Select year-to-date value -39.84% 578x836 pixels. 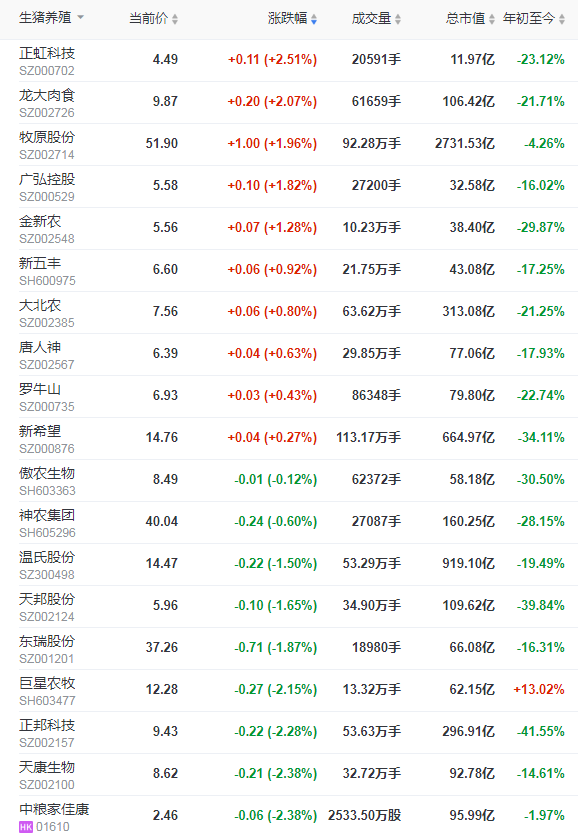[541, 606]
